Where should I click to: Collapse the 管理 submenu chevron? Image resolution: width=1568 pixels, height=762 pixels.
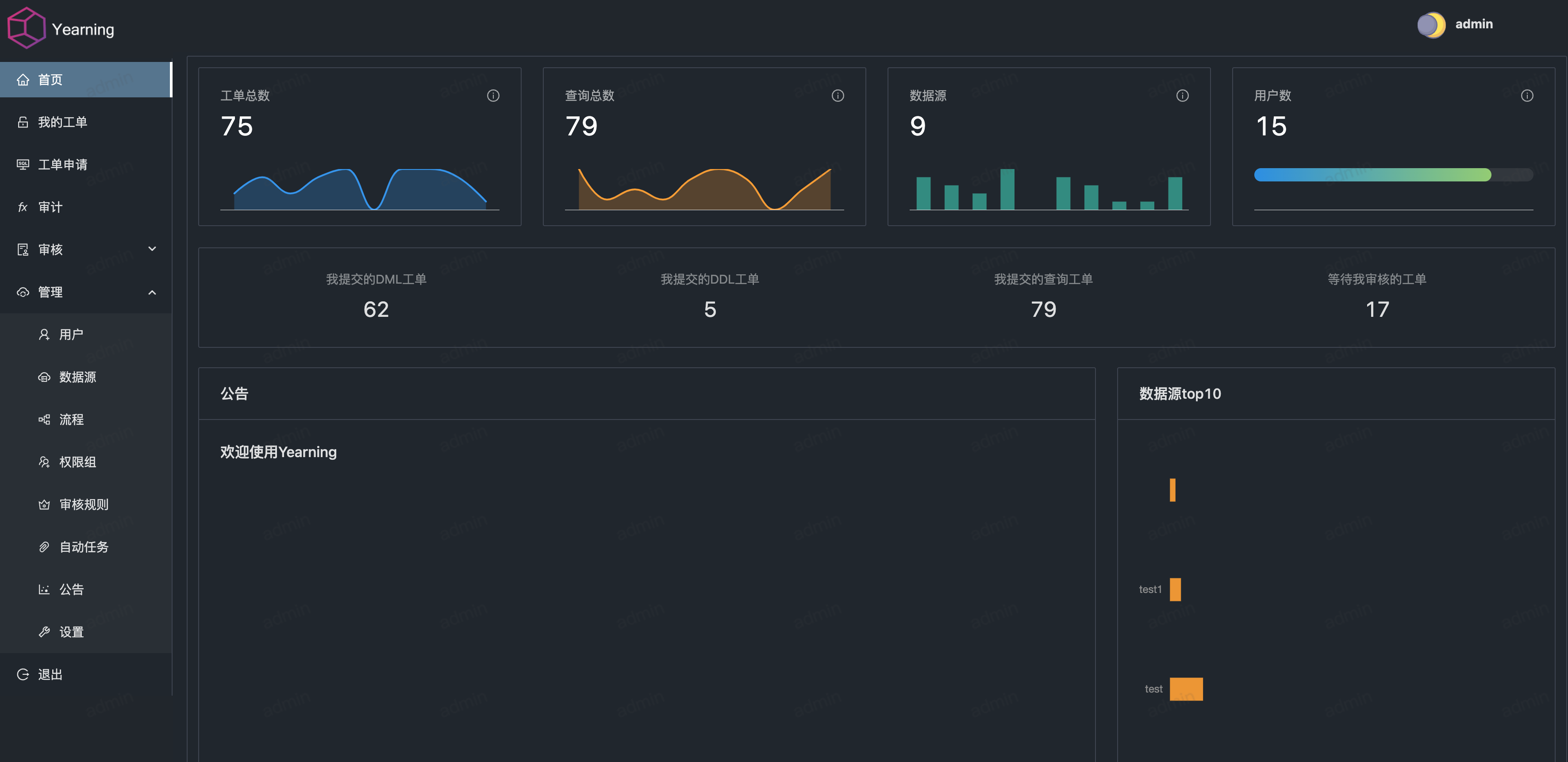pyautogui.click(x=152, y=292)
